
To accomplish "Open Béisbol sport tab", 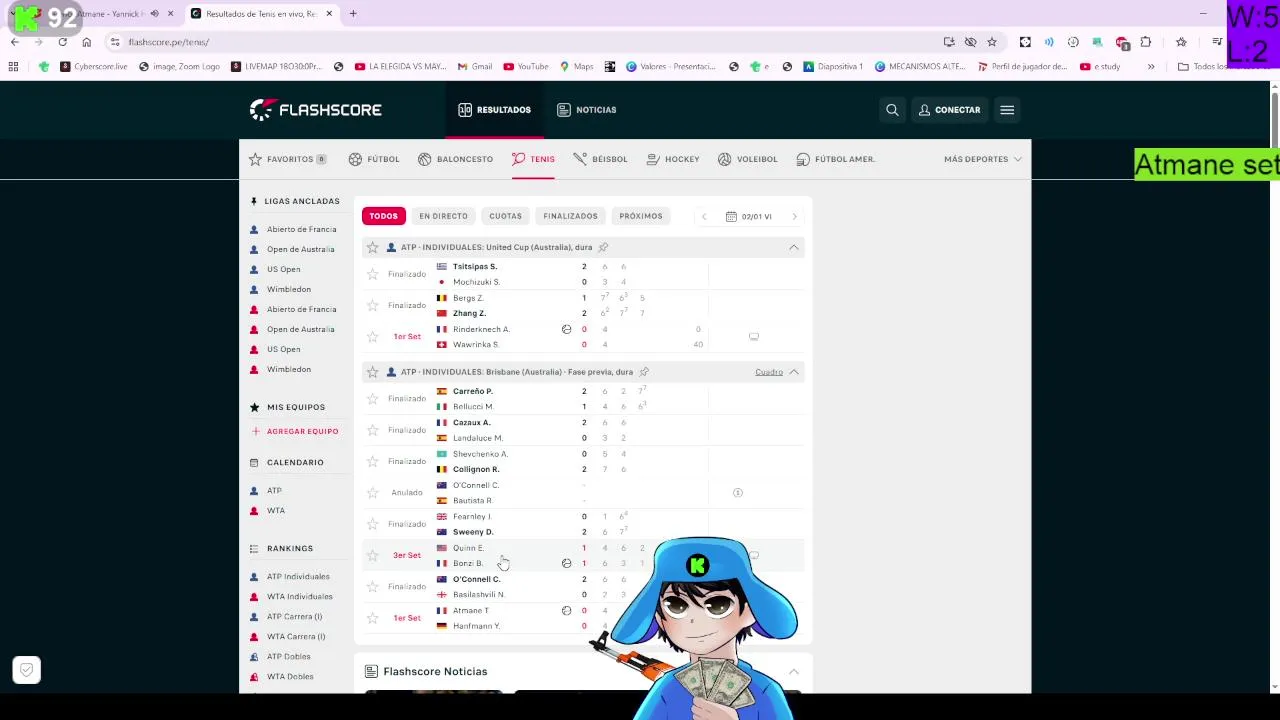I will (x=600, y=159).
